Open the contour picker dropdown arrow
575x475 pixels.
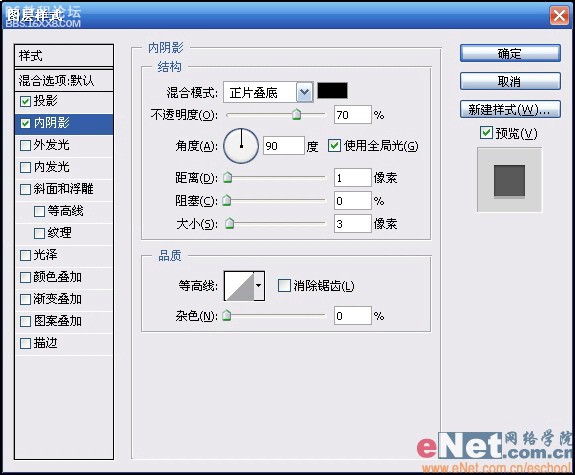(x=259, y=286)
